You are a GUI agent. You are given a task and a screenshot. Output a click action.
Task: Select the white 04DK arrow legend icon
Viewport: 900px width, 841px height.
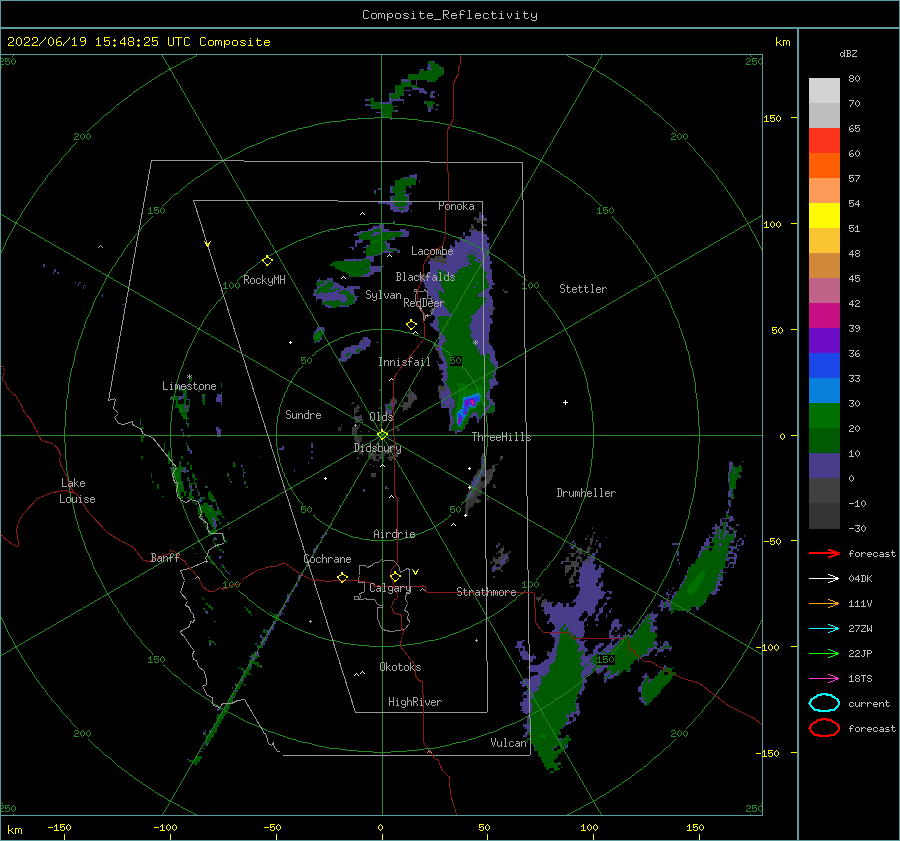[824, 578]
